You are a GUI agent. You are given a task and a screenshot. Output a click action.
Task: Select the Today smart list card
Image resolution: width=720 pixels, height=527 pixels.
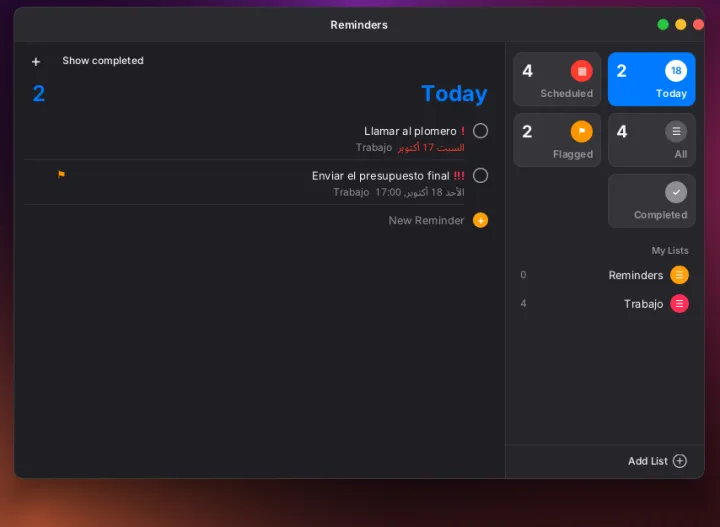click(652, 79)
